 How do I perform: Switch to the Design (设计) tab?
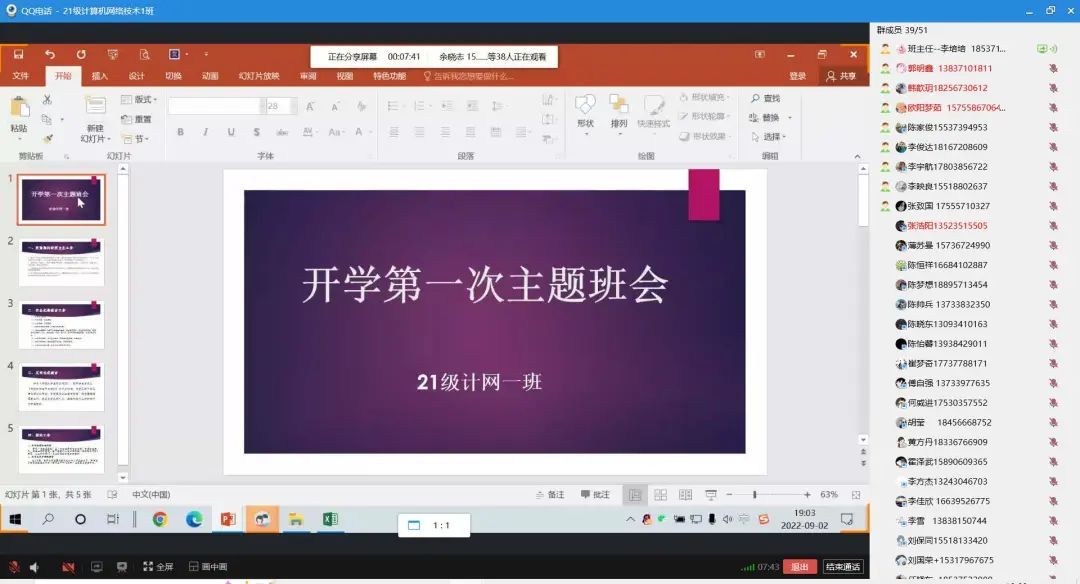(136, 76)
